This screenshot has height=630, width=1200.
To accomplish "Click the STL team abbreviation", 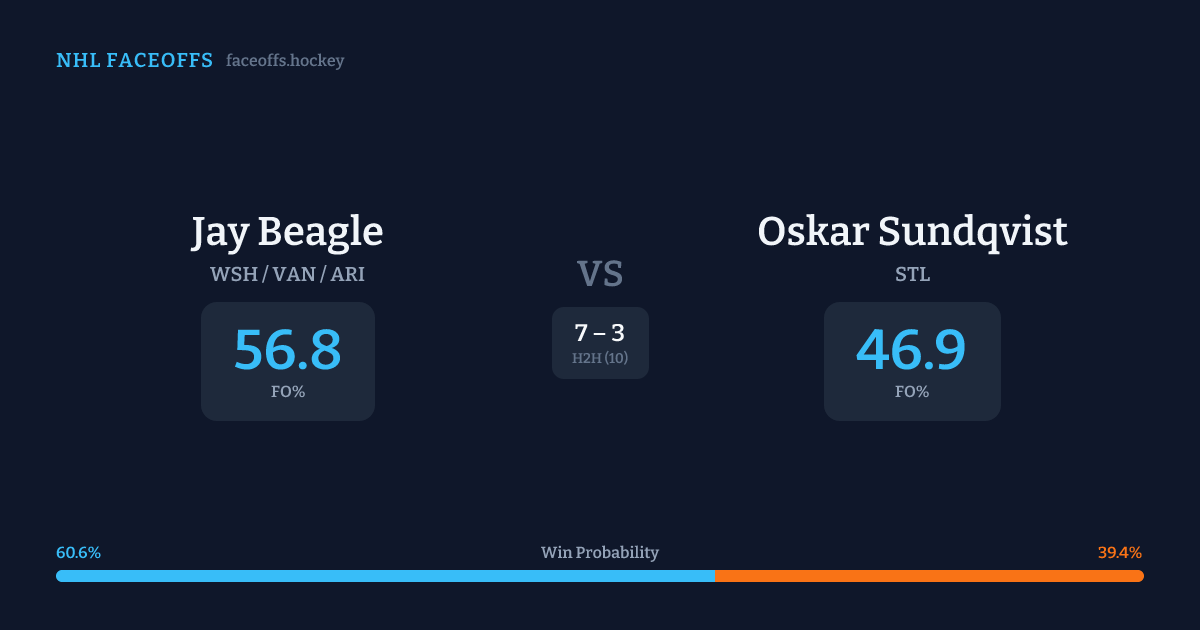I will pyautogui.click(x=912, y=274).
